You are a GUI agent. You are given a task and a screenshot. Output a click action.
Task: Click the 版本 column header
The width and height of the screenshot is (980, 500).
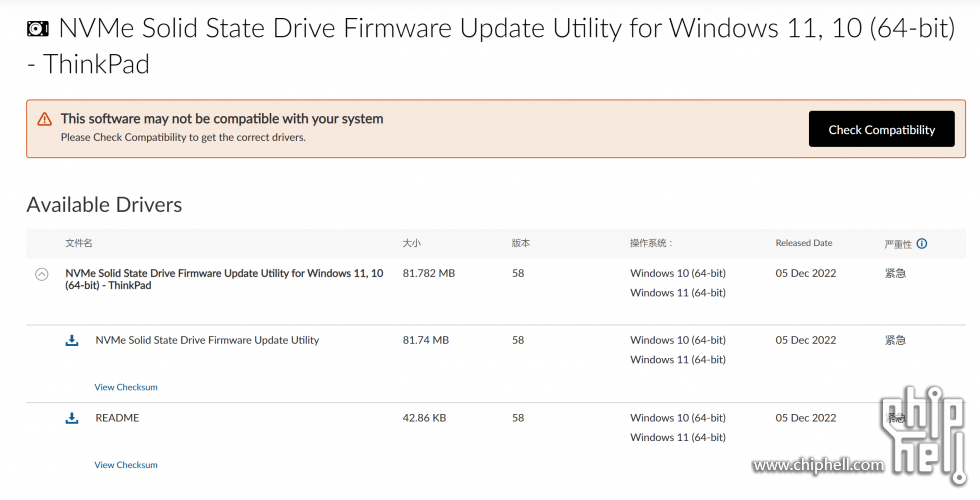click(521, 243)
